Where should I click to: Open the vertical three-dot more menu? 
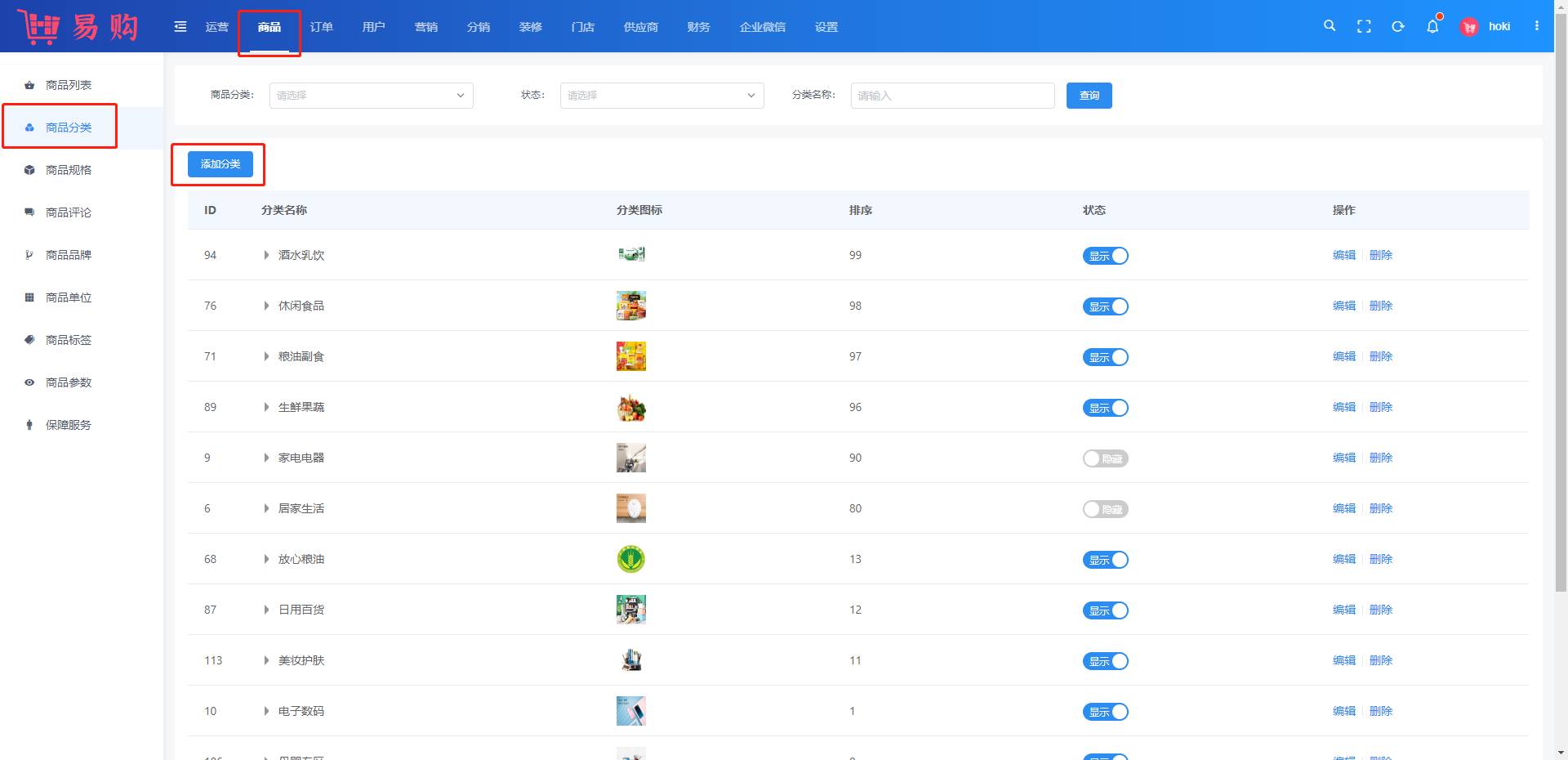1537,26
